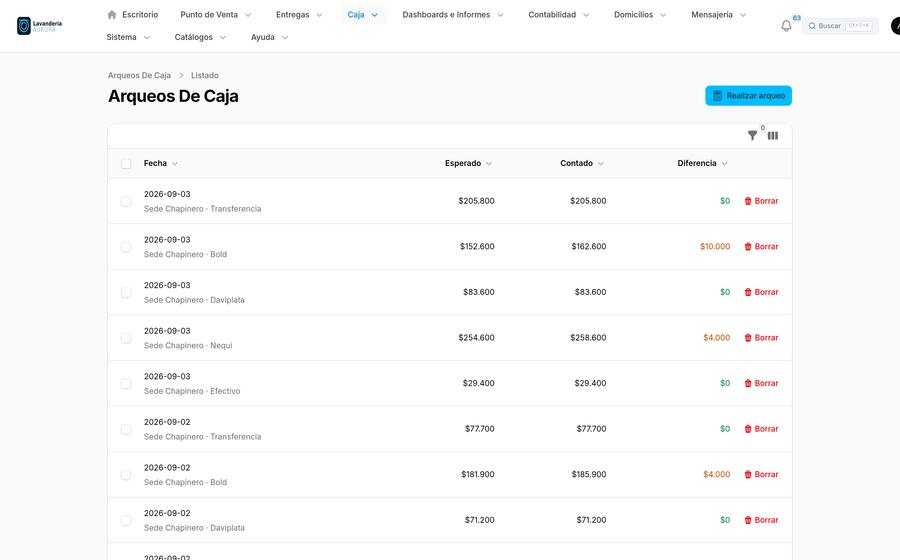Screen dimensions: 900x560
Task: Click 'Sede Chapinero - Nequi' text
Action: [188, 345]
